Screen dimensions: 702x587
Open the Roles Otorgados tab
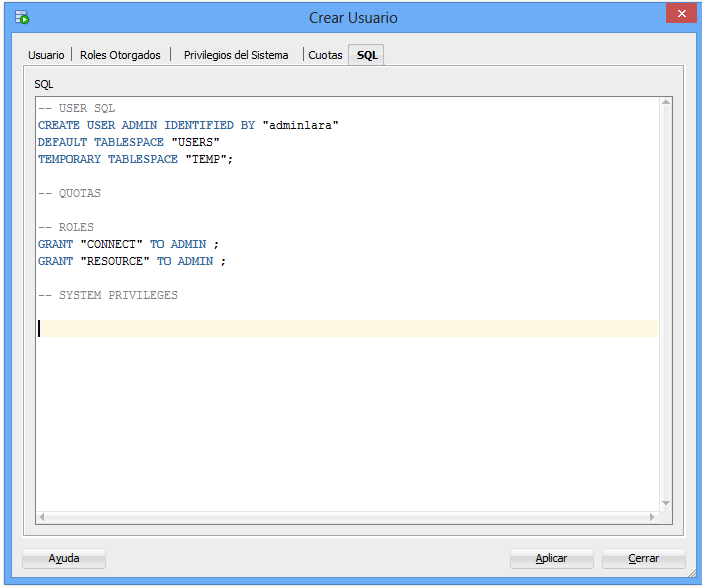click(x=120, y=55)
